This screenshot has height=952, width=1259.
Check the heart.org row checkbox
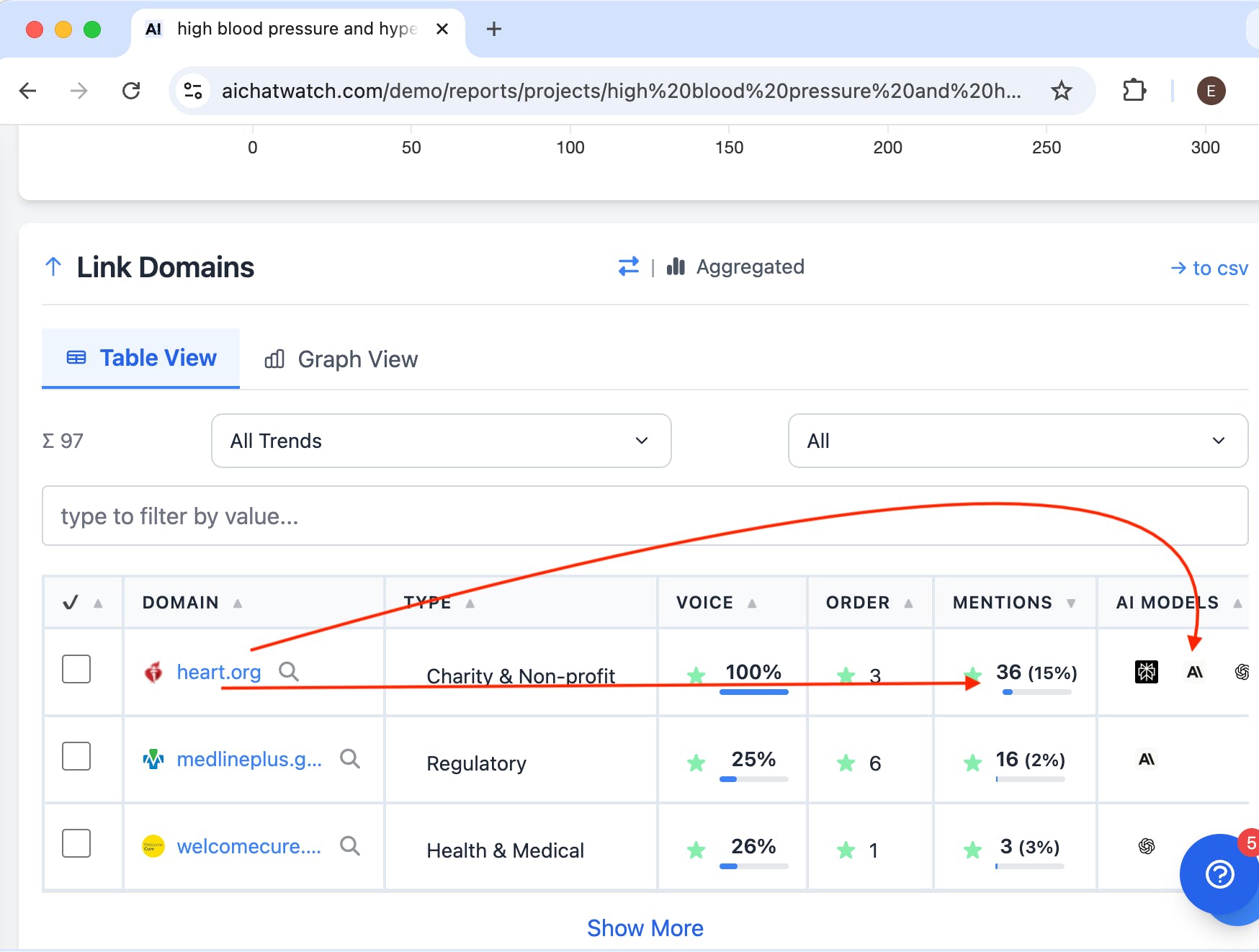point(76,669)
